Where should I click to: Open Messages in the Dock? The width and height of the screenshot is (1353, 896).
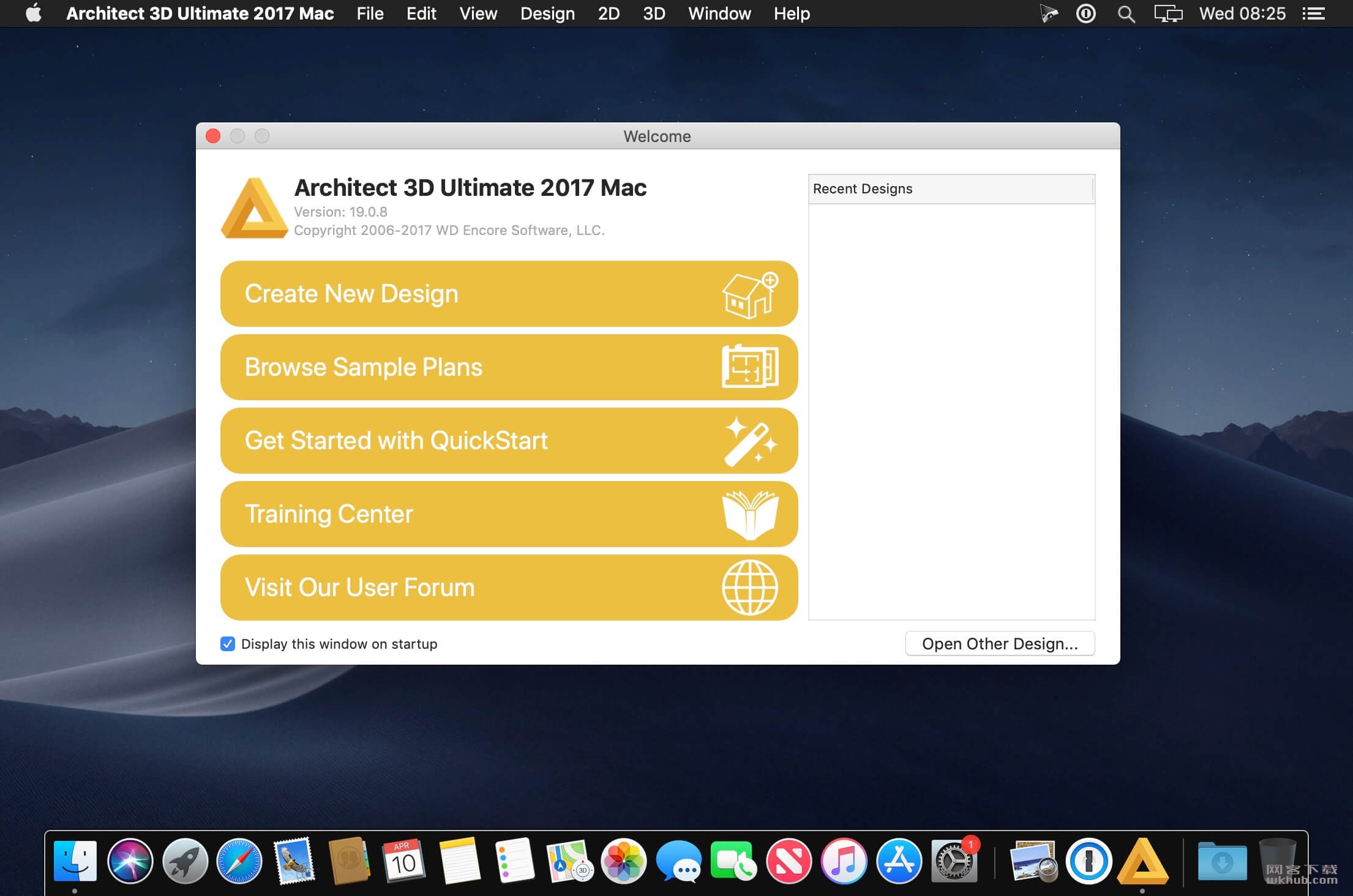pos(679,861)
